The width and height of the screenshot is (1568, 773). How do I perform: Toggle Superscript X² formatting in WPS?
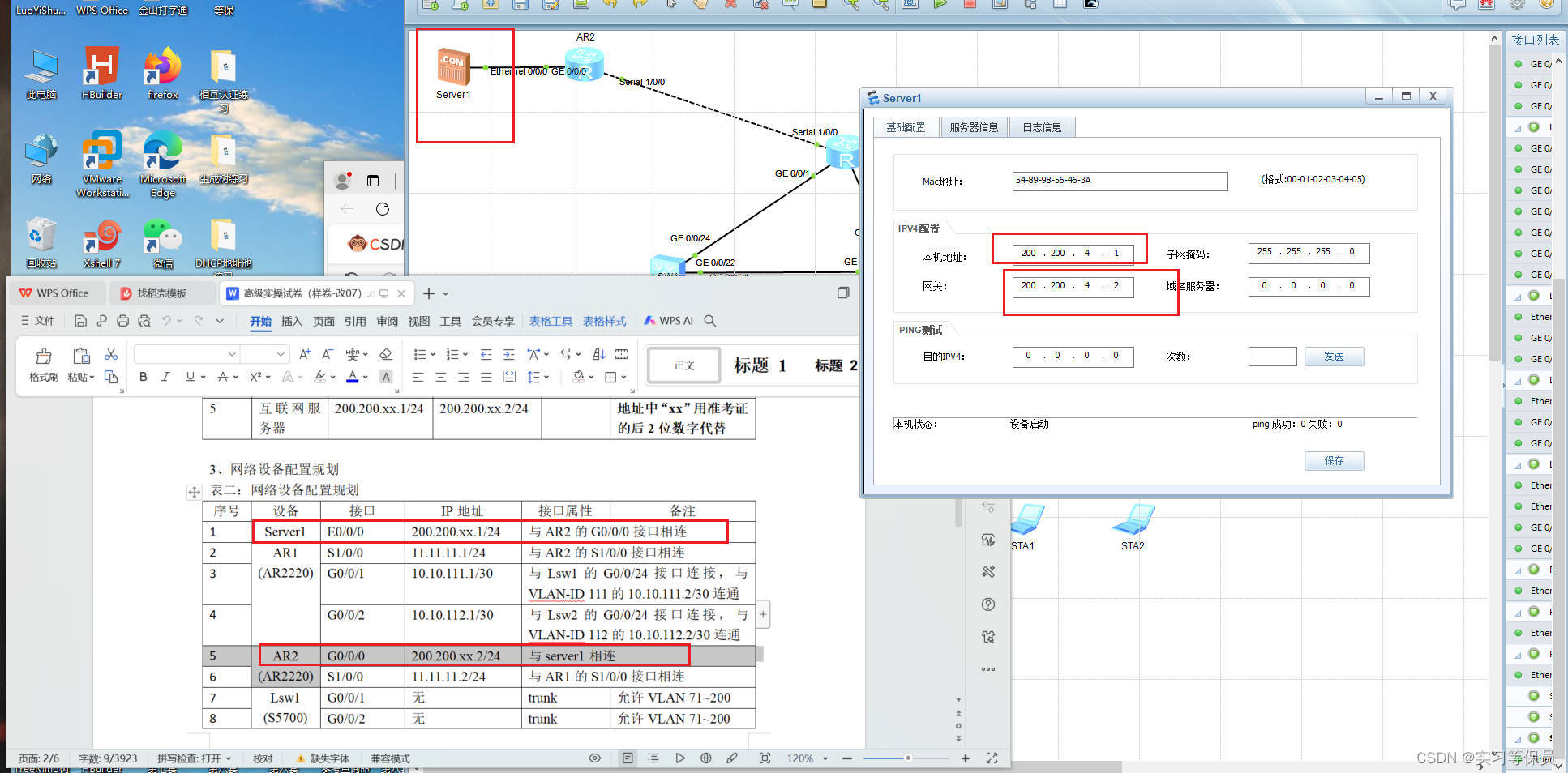pyautogui.click(x=255, y=377)
